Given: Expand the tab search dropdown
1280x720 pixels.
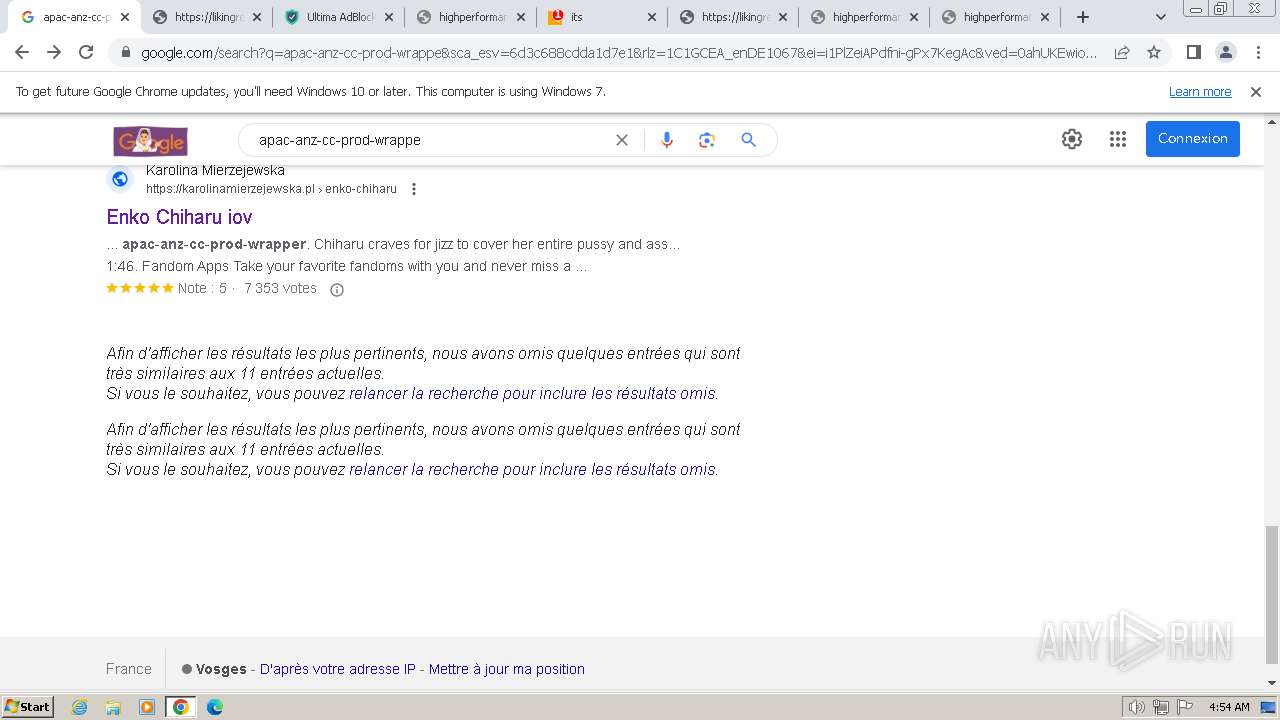Looking at the screenshot, I should [x=1160, y=17].
